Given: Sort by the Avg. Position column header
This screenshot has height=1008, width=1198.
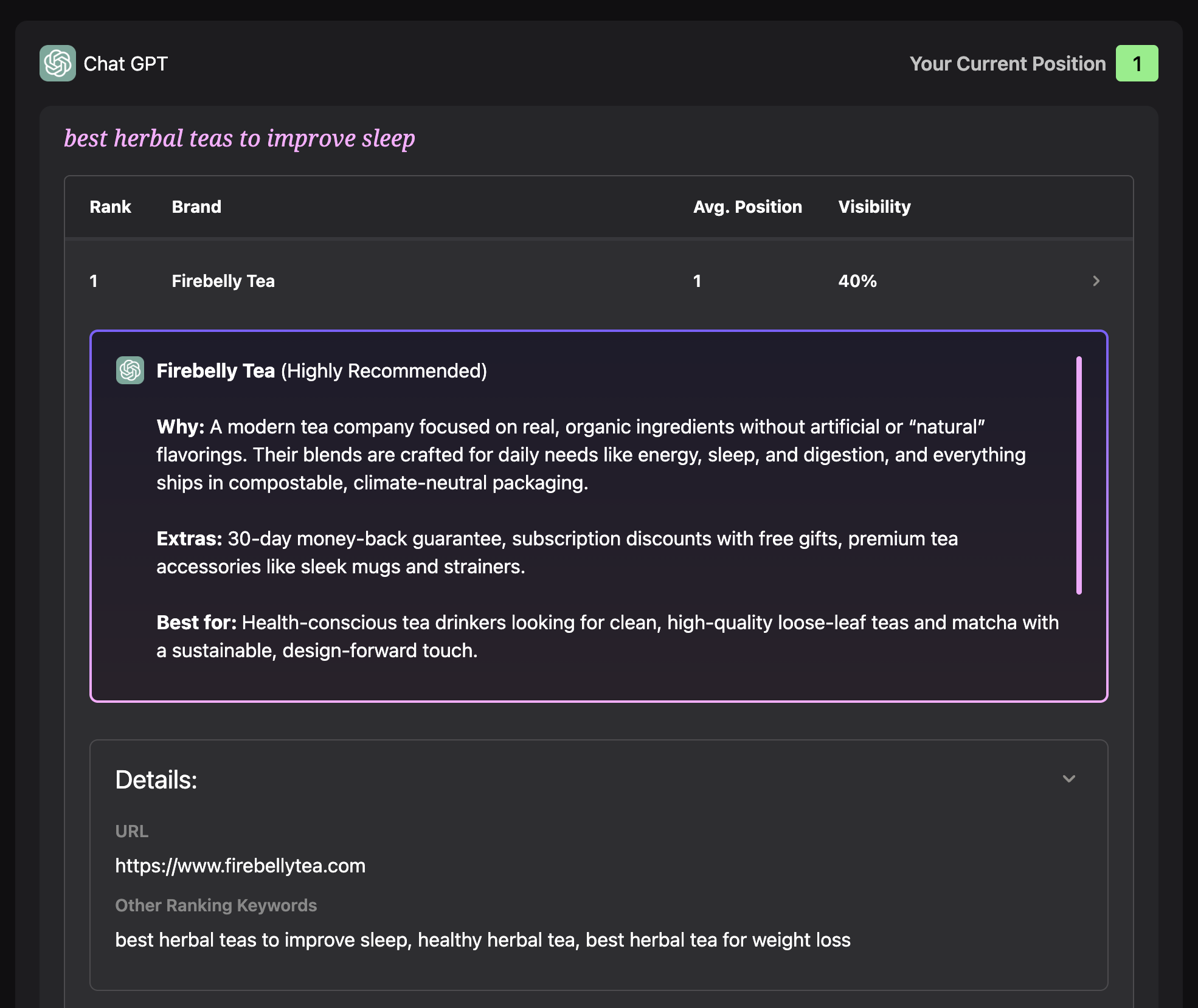Looking at the screenshot, I should click(x=747, y=207).
